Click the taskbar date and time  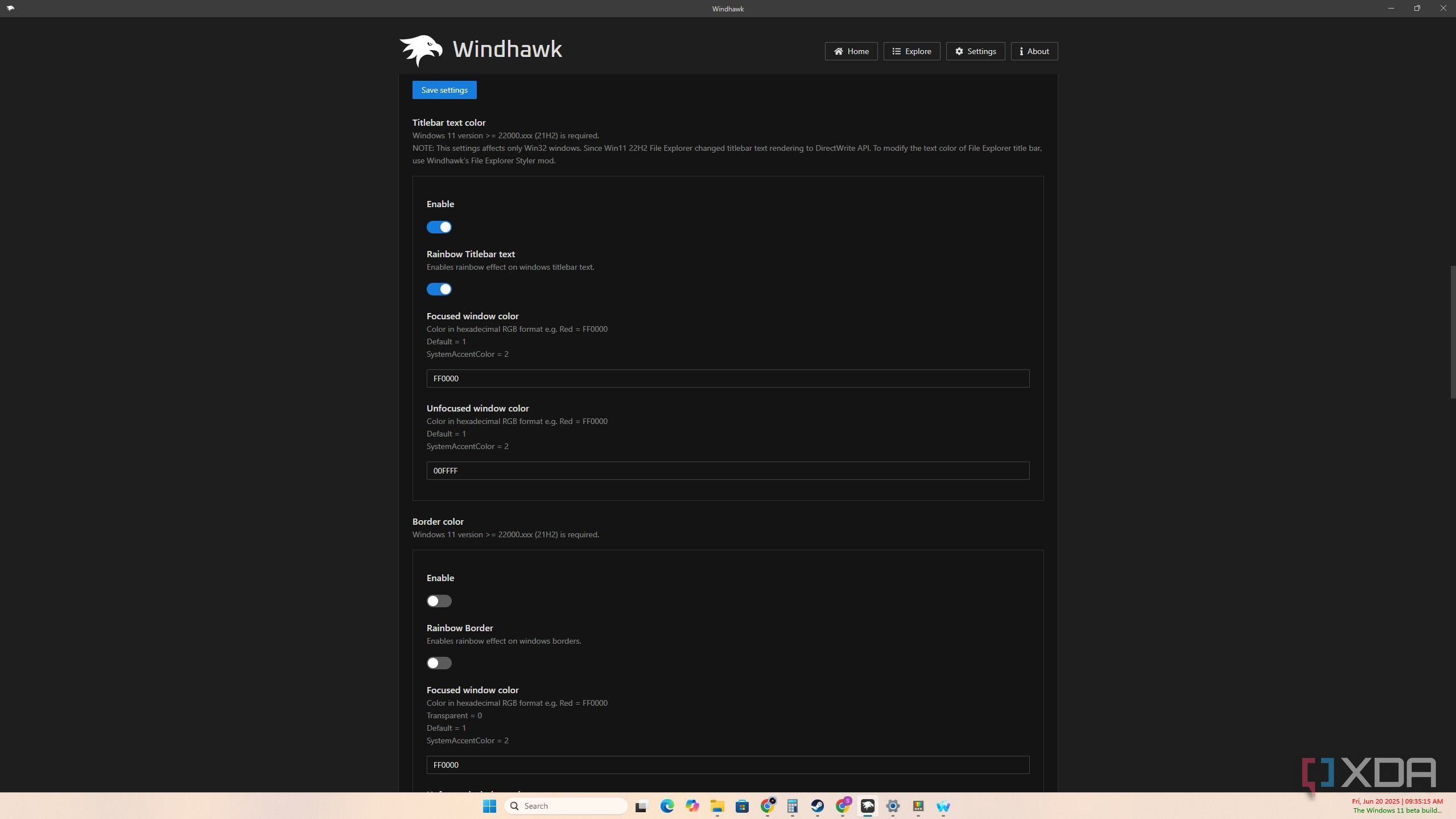tap(1397, 801)
